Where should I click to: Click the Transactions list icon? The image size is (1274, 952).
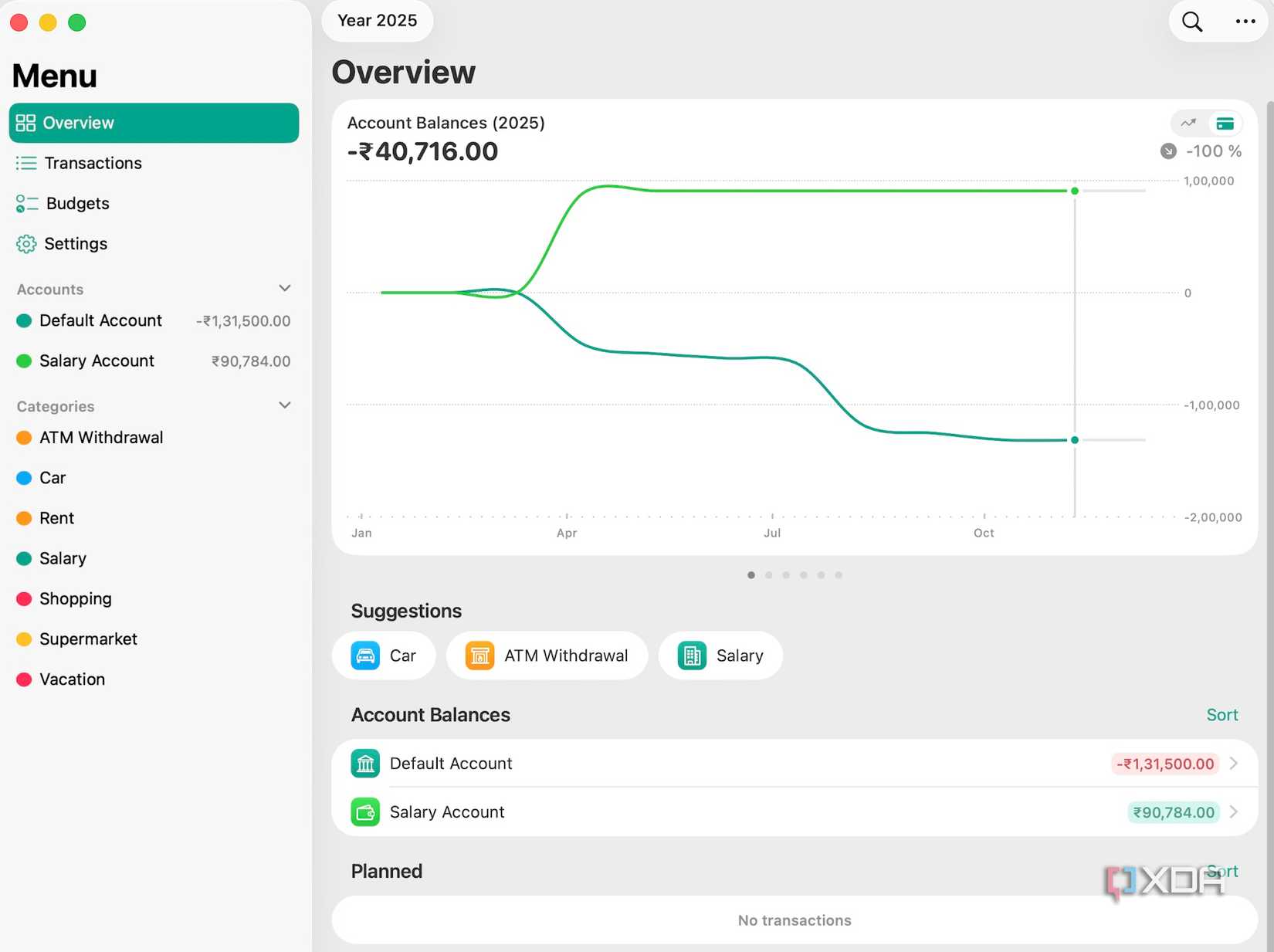26,163
